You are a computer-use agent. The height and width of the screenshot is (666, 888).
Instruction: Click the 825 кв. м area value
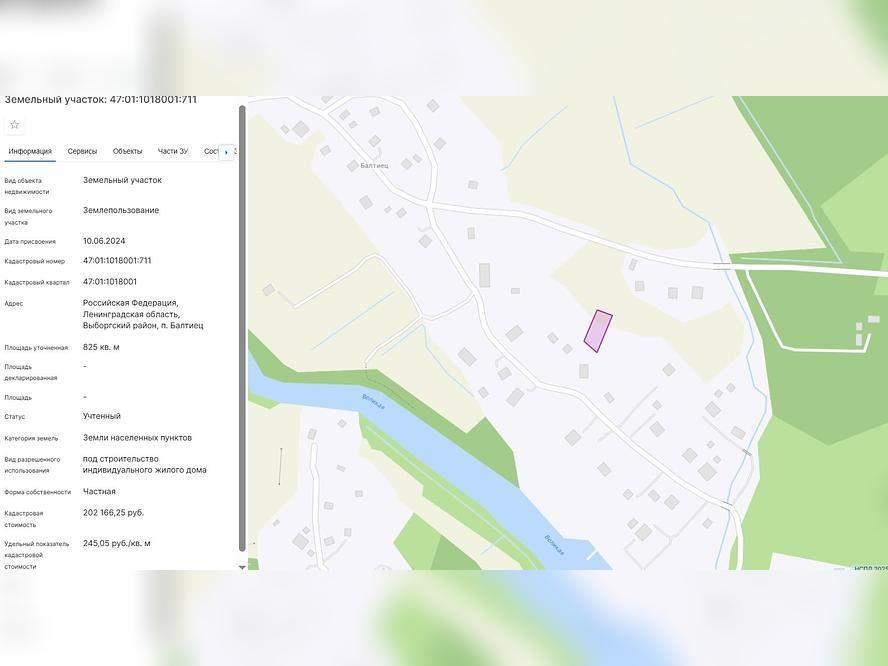[x=101, y=347]
